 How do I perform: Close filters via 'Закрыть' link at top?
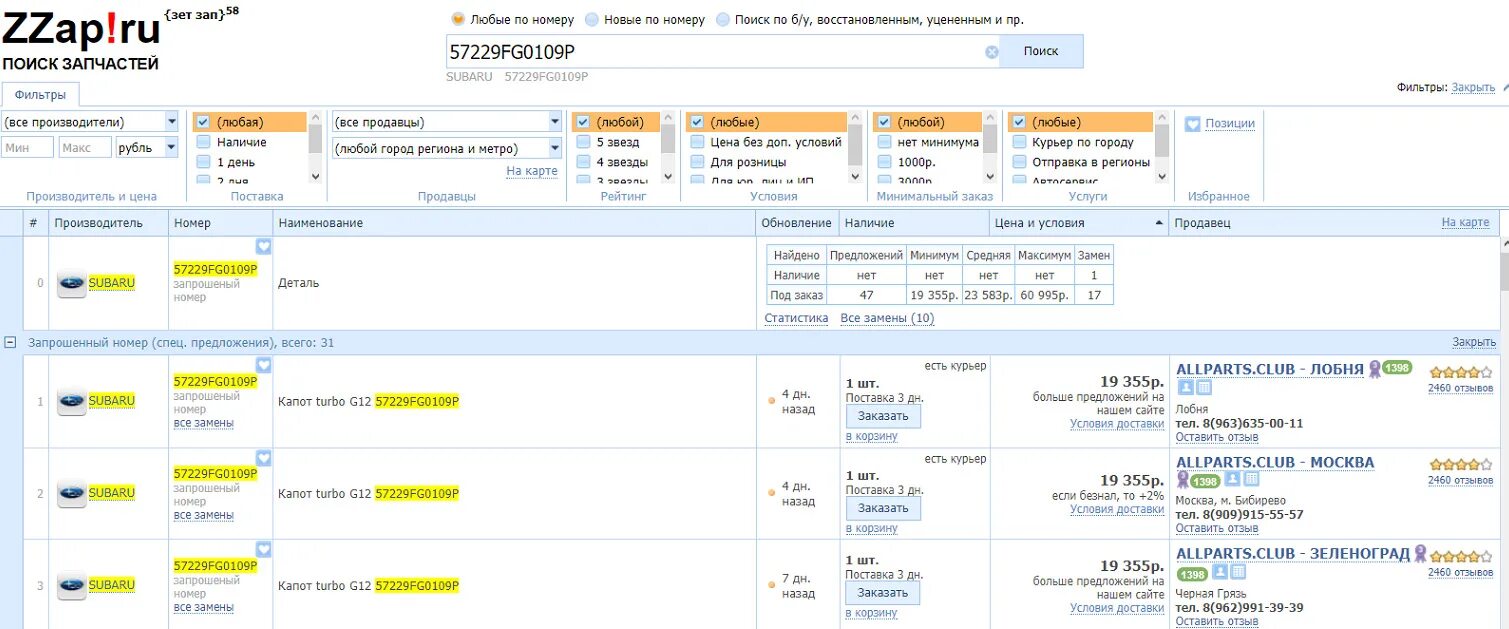tap(1473, 88)
